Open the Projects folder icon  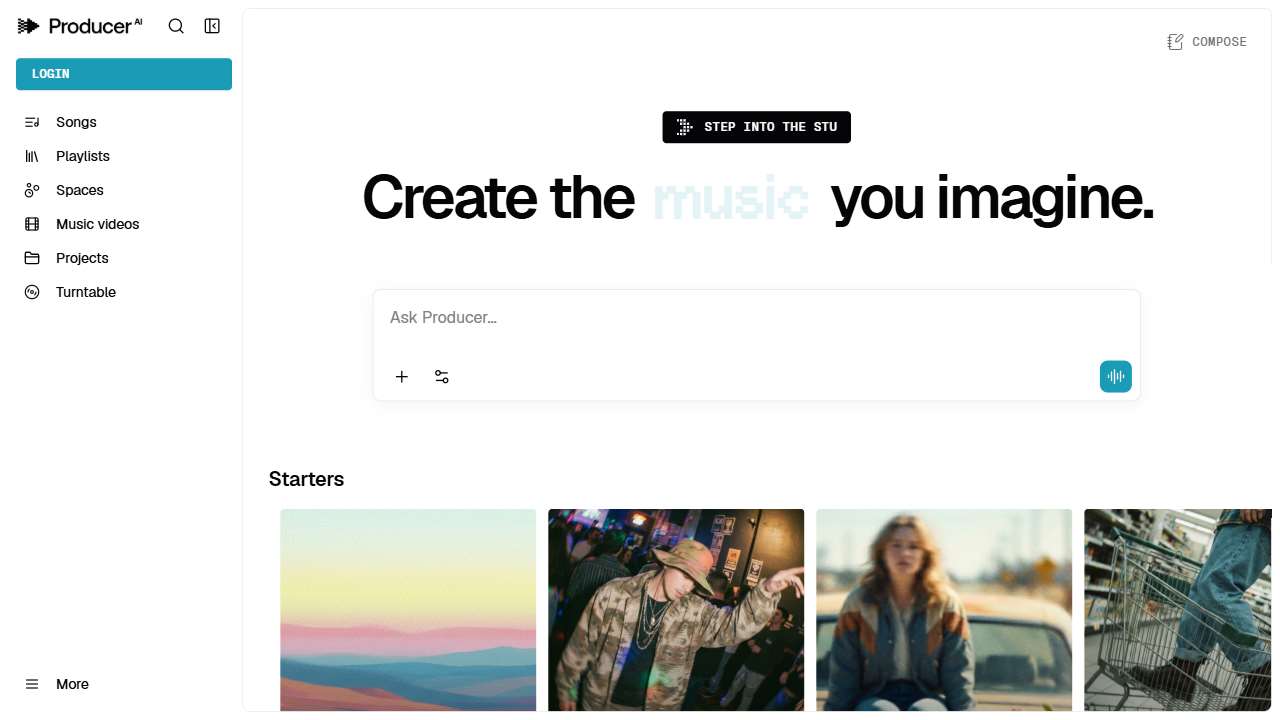click(32, 258)
